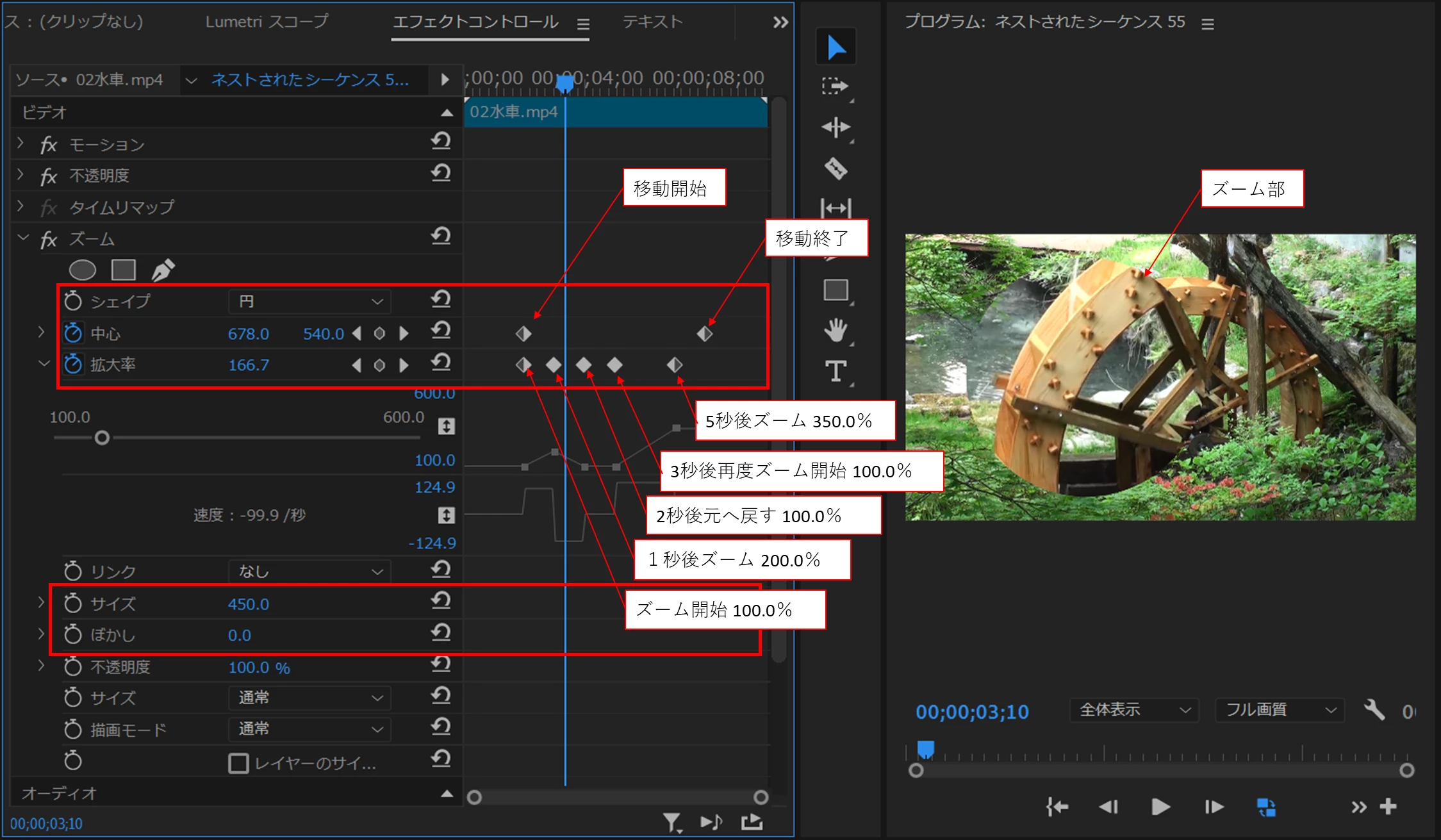
Task: Click the last 拡大率 keyframe diamond
Action: click(x=674, y=365)
